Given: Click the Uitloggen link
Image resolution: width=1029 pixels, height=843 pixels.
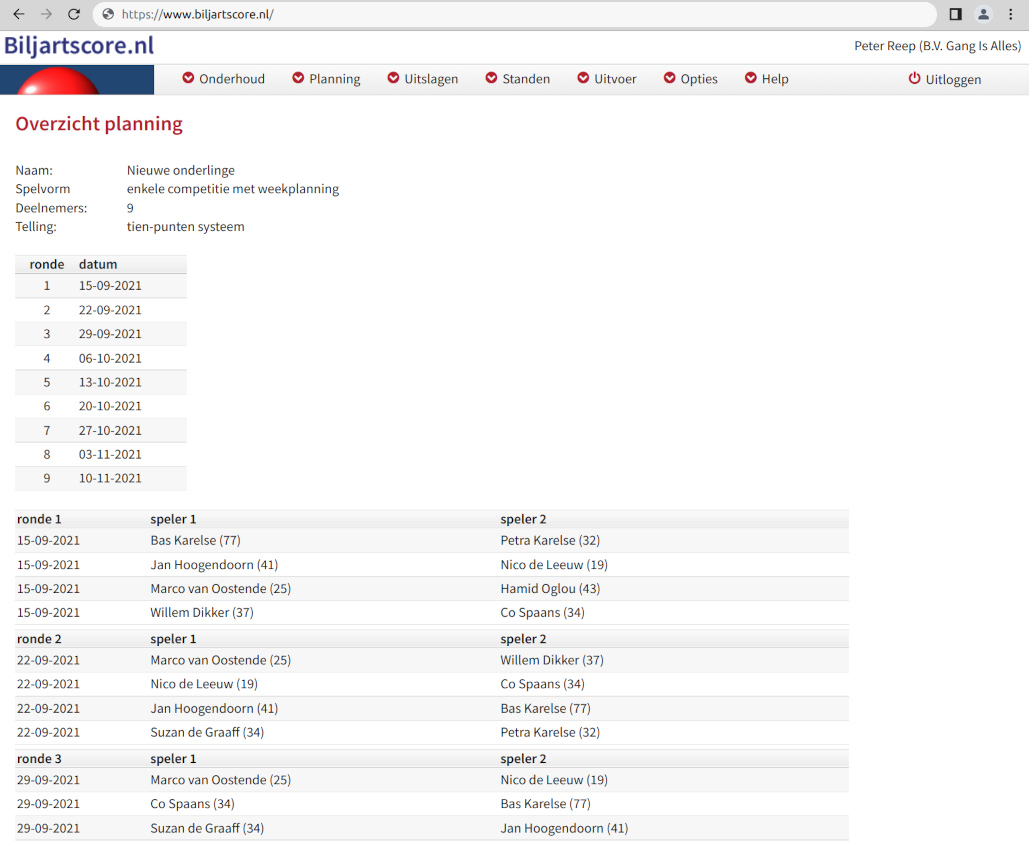Looking at the screenshot, I should (x=953, y=79).
